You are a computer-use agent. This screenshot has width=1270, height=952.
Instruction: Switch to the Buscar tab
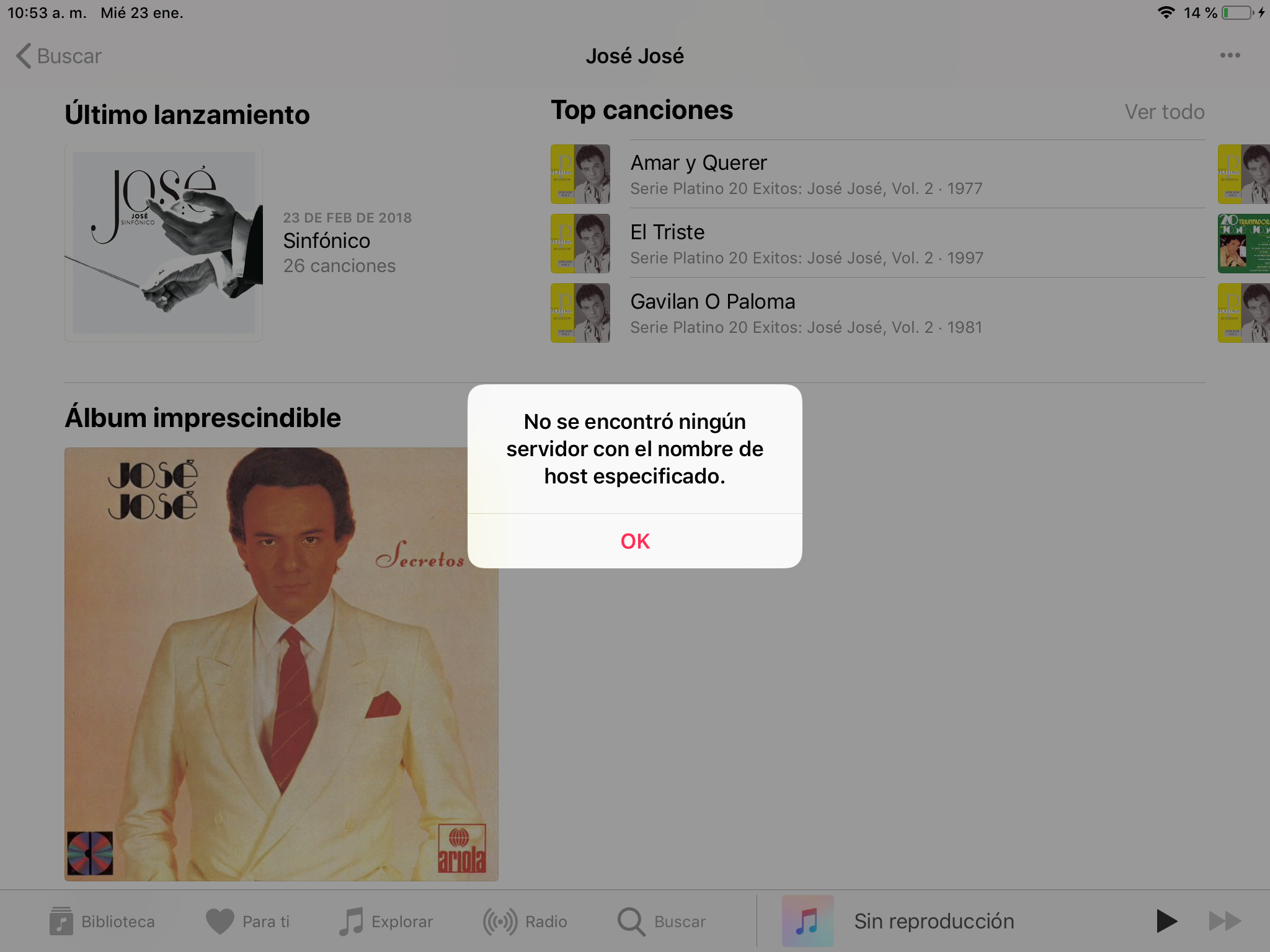pos(662,922)
